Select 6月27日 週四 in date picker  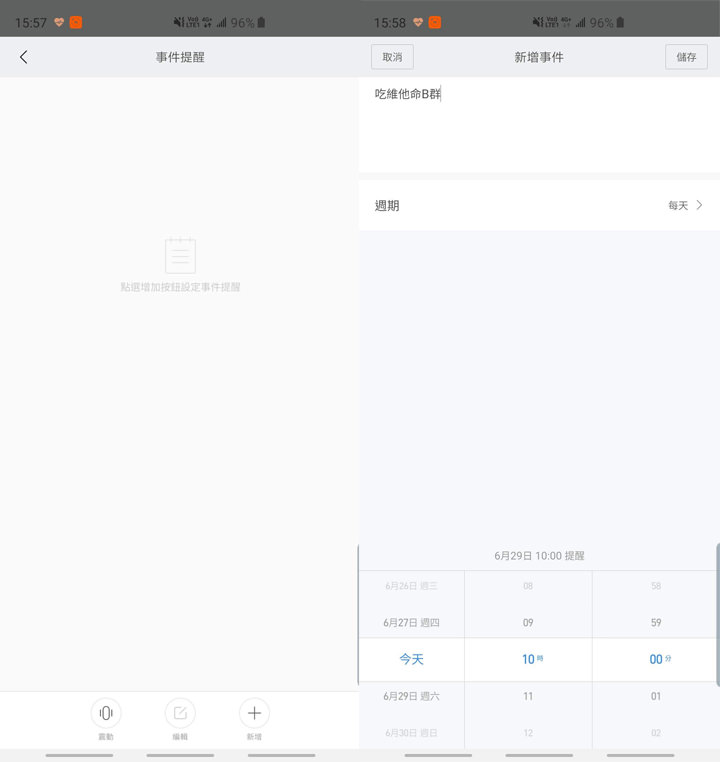pos(411,622)
